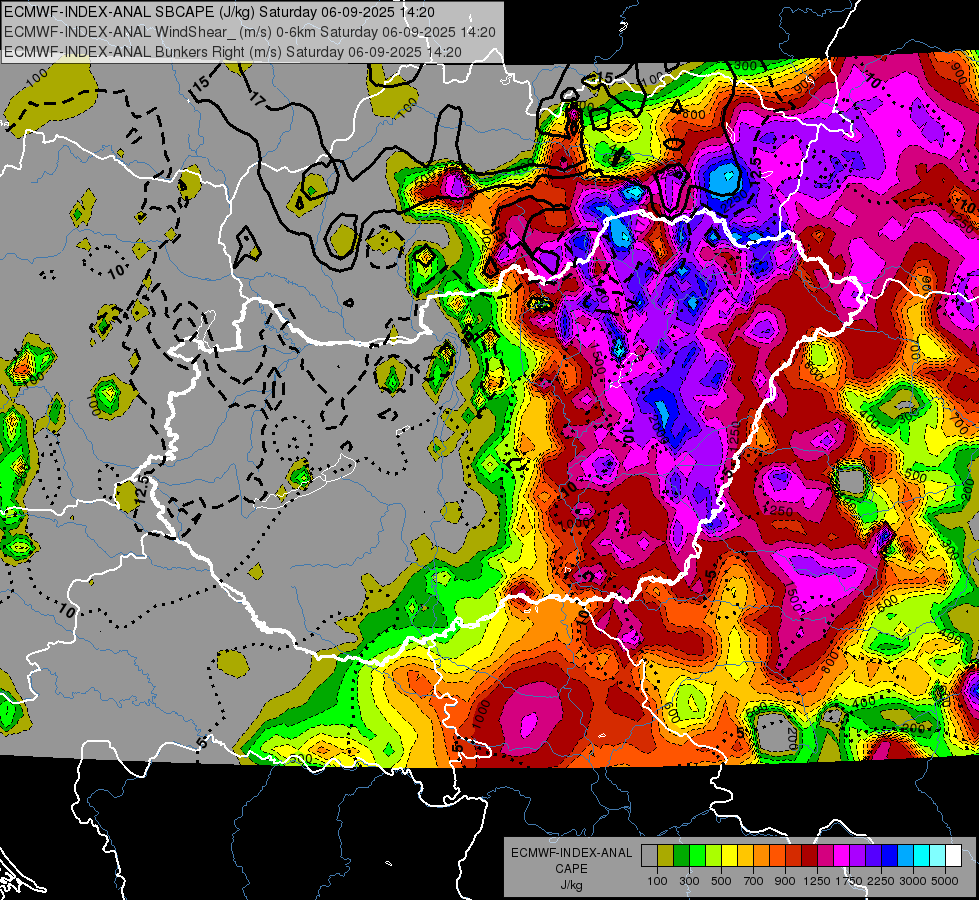The width and height of the screenshot is (979, 900).
Task: Select the pure yellow legend swatch
Action: 729,856
